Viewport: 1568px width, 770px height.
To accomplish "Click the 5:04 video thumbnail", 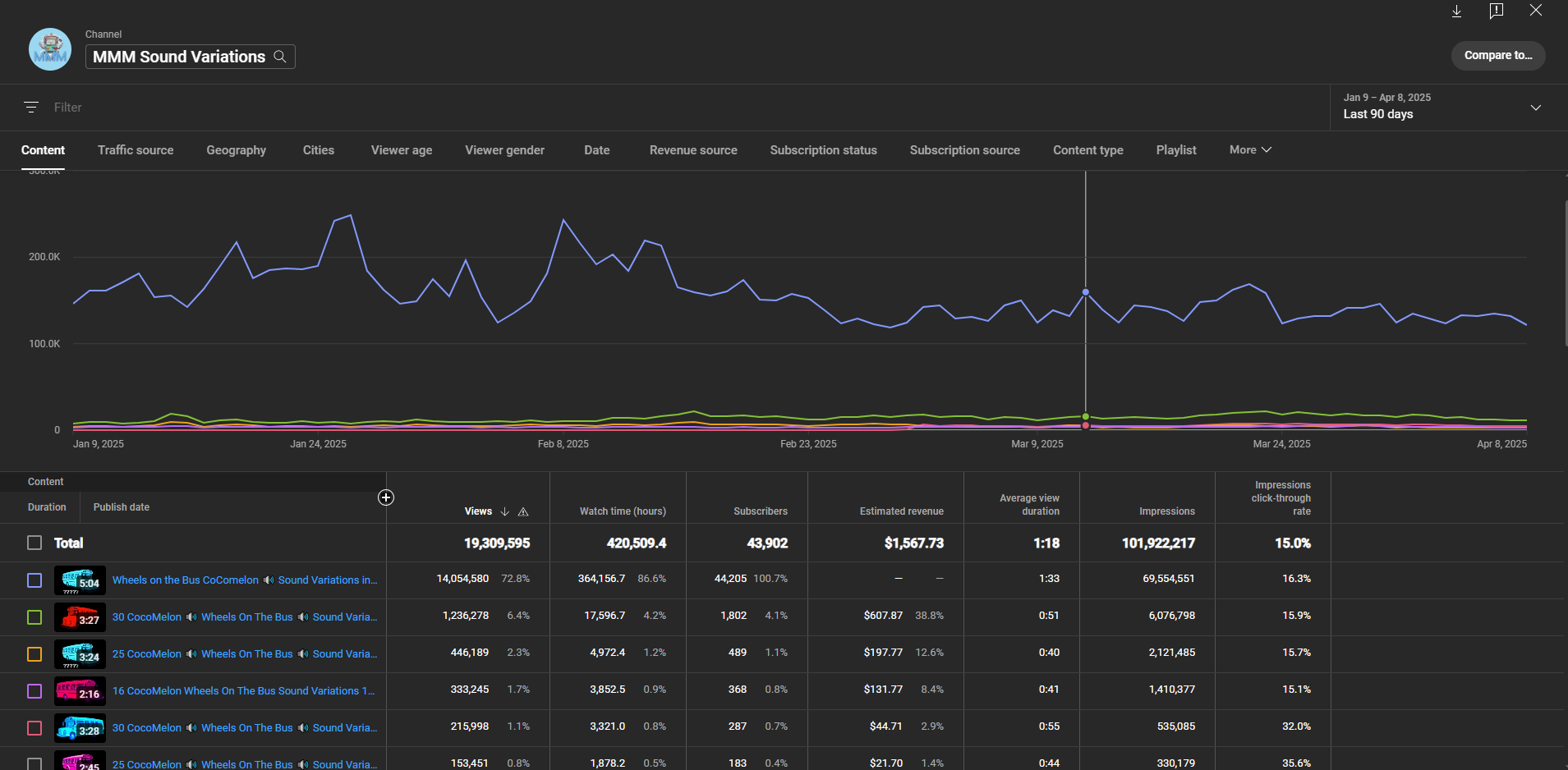I will [x=80, y=580].
